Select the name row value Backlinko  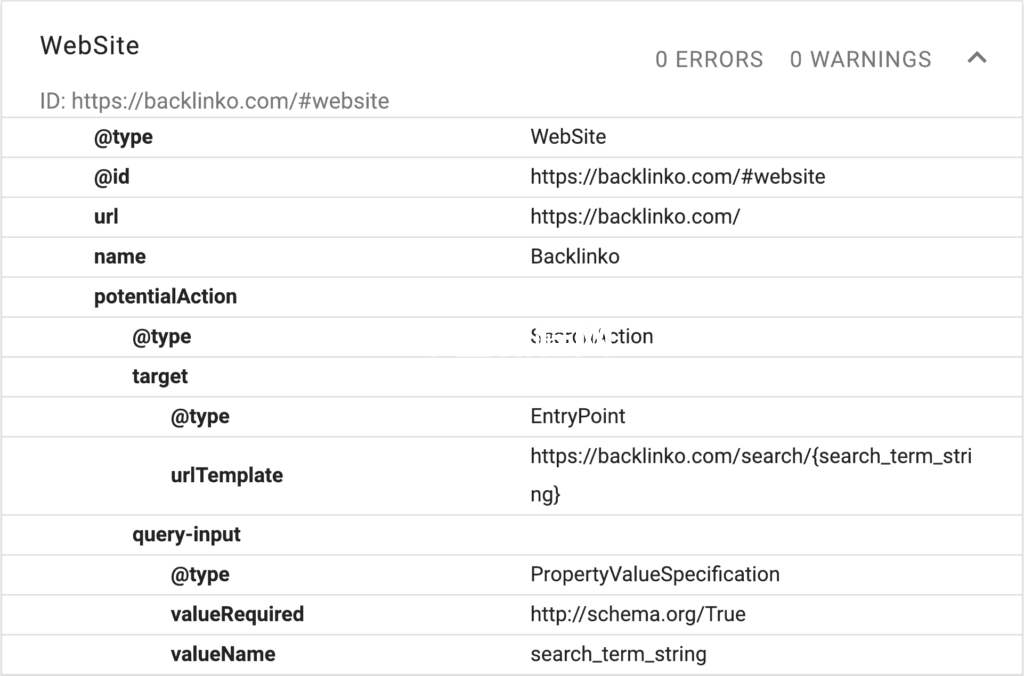tap(575, 257)
